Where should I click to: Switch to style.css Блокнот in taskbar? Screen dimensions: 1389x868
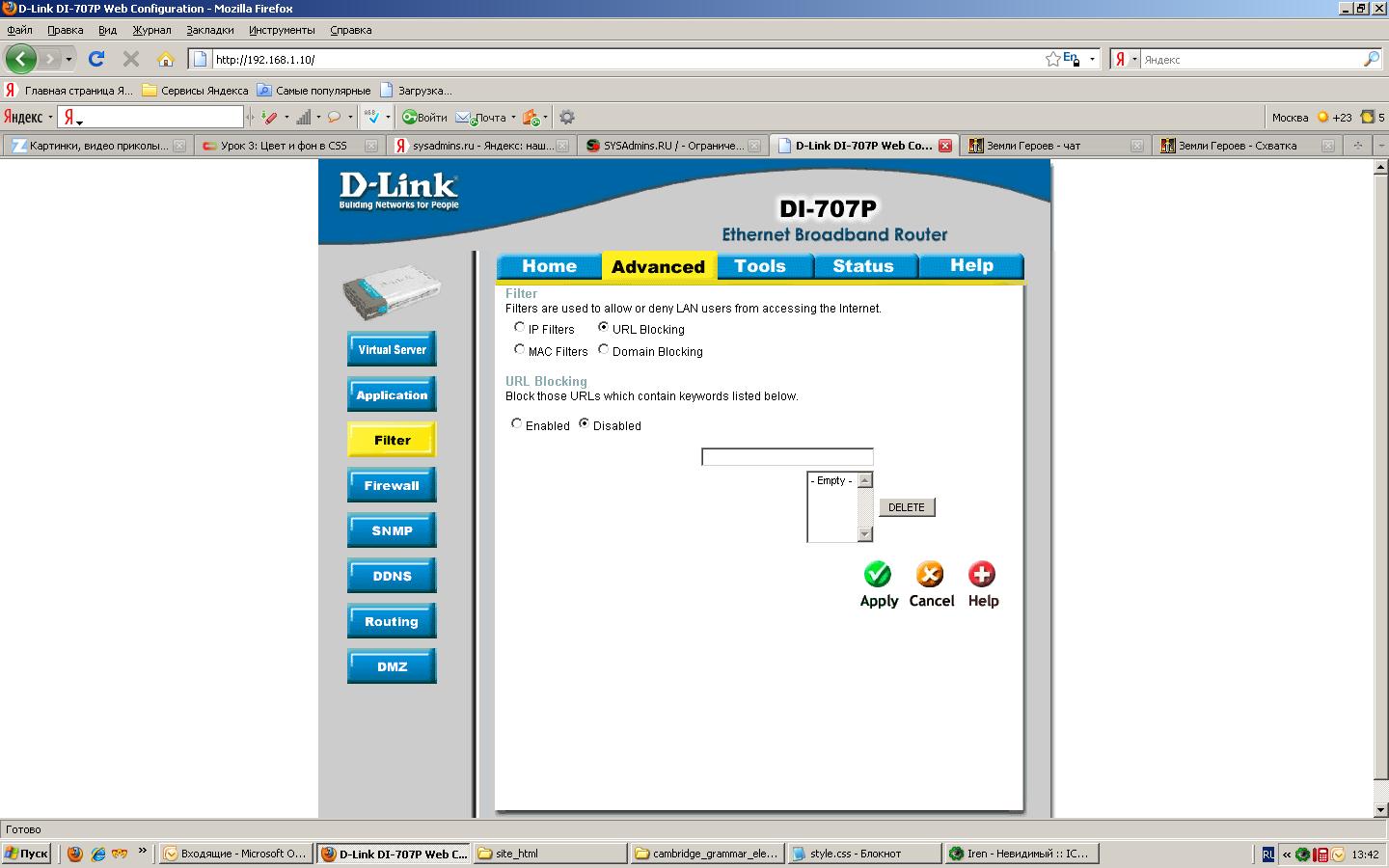click(x=864, y=854)
